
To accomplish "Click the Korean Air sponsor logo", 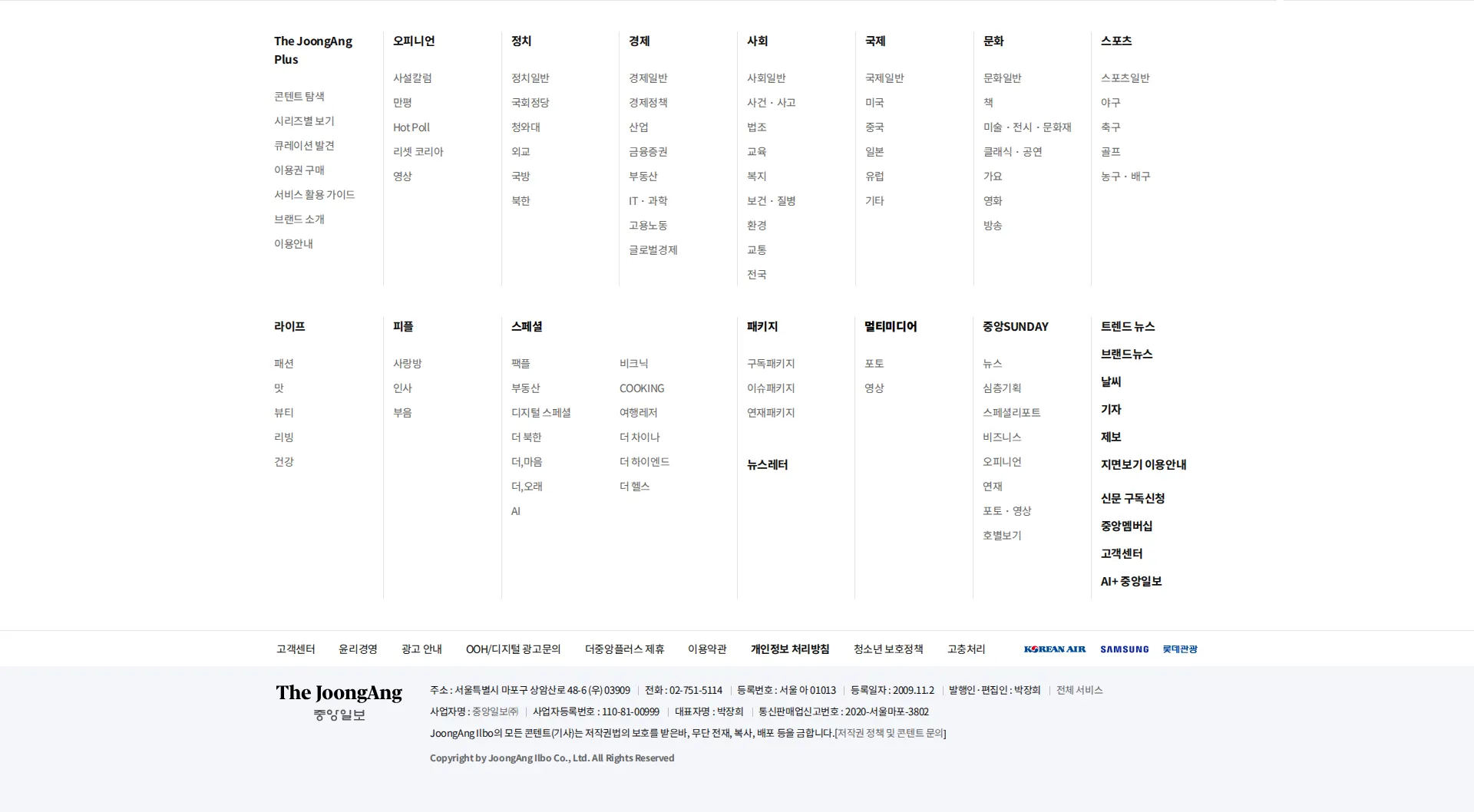I will click(x=1055, y=649).
